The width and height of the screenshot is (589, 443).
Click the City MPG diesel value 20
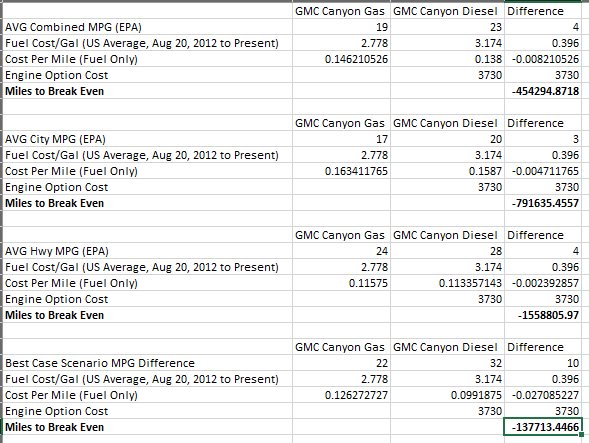(447, 139)
